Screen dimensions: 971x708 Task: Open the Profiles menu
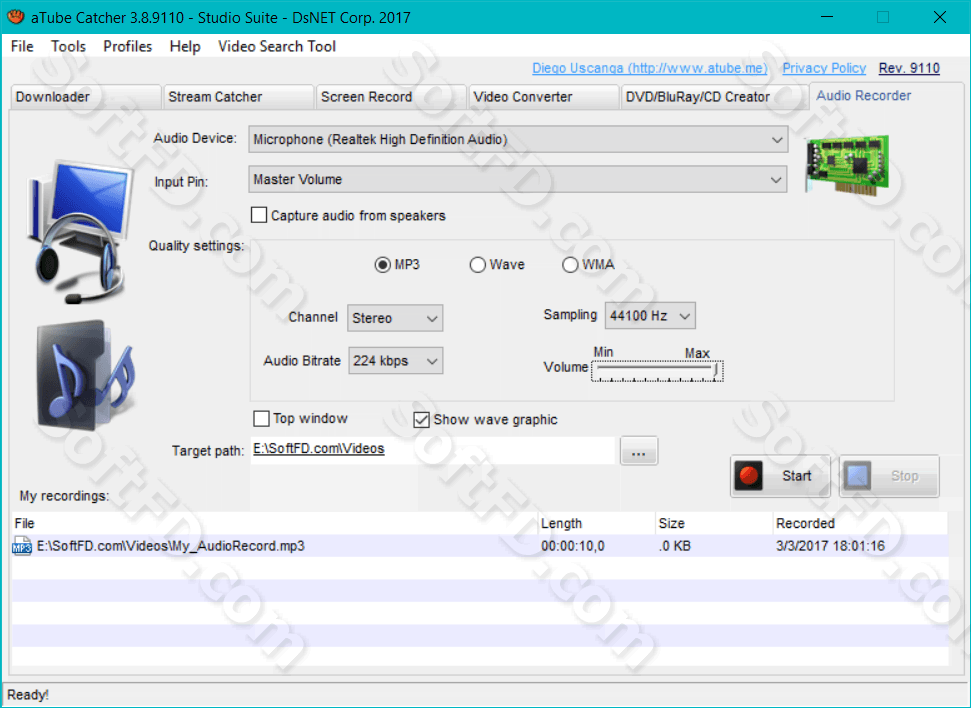pos(128,46)
